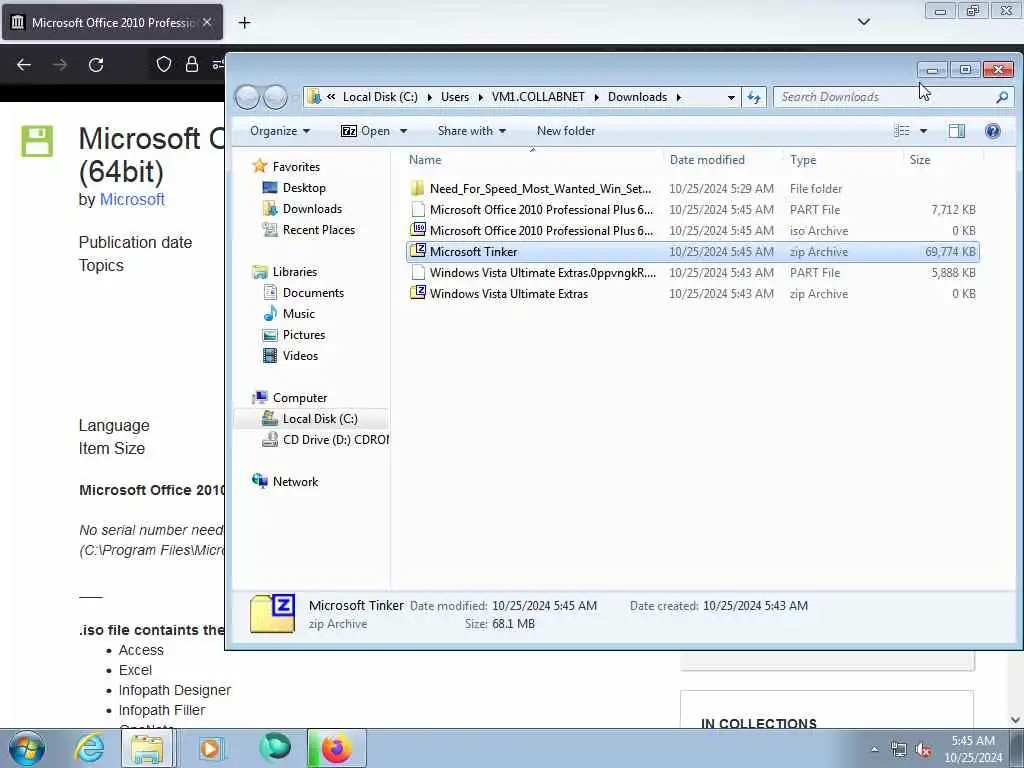
Task: Click Local Disk (C:) in the address path
Action: (380, 97)
